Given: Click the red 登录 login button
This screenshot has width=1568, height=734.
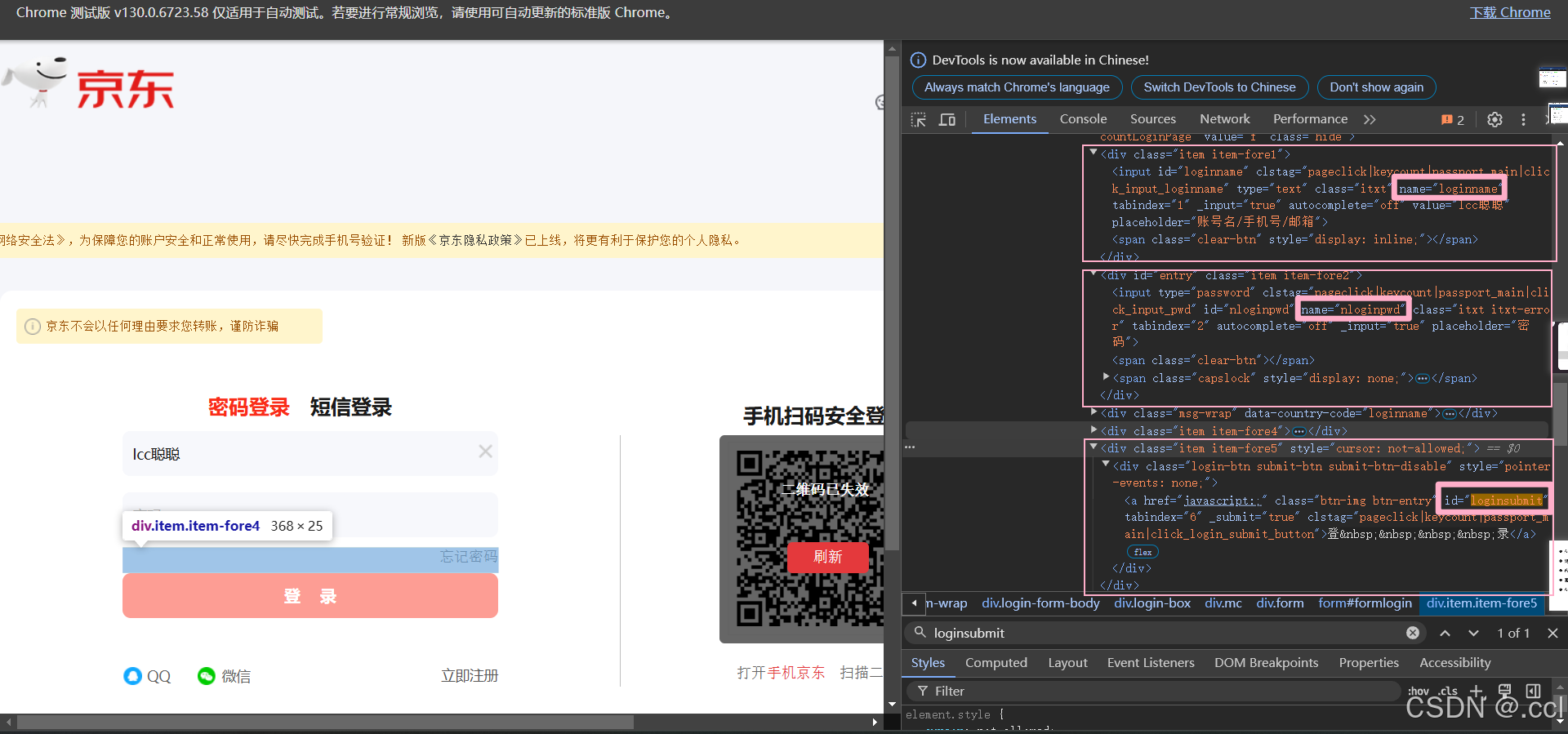Looking at the screenshot, I should 310,596.
